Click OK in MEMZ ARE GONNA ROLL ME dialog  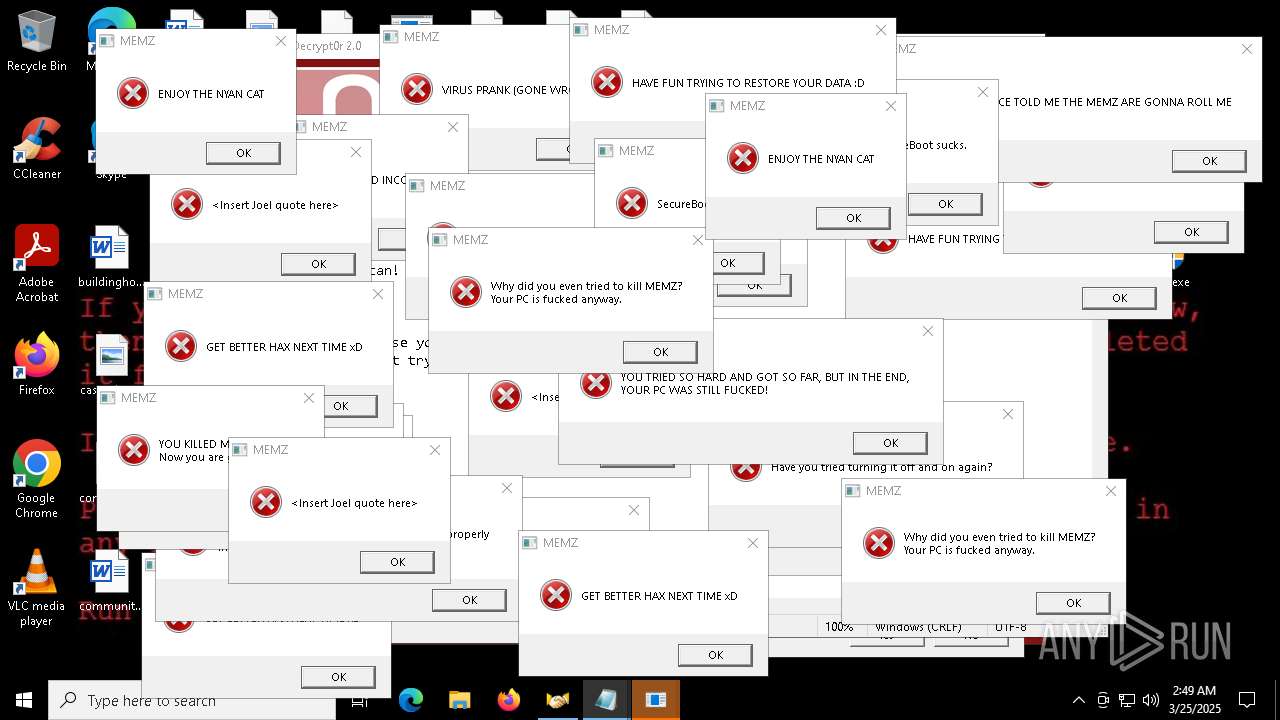(x=1209, y=161)
